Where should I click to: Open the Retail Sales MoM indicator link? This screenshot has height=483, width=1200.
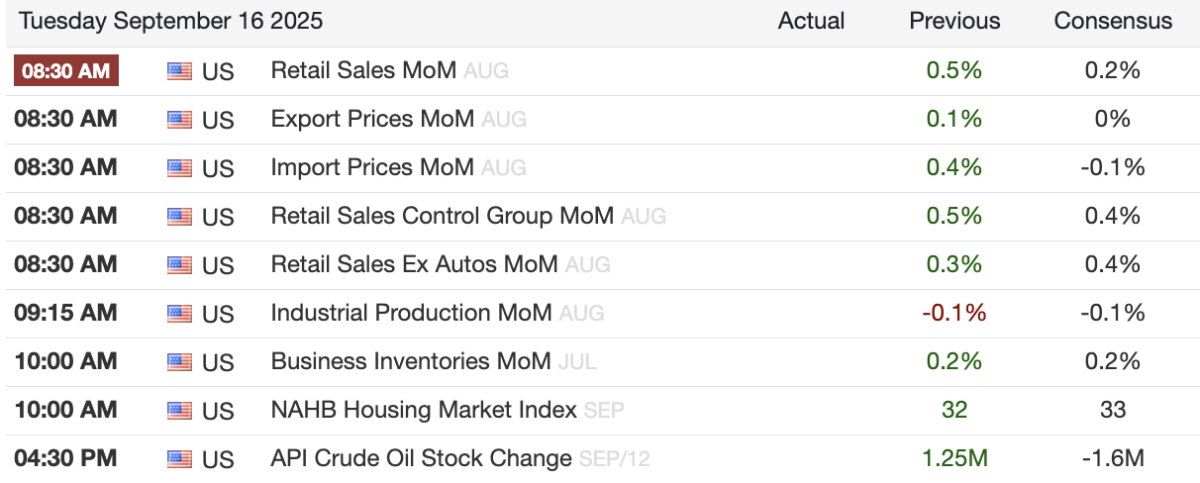coord(363,71)
